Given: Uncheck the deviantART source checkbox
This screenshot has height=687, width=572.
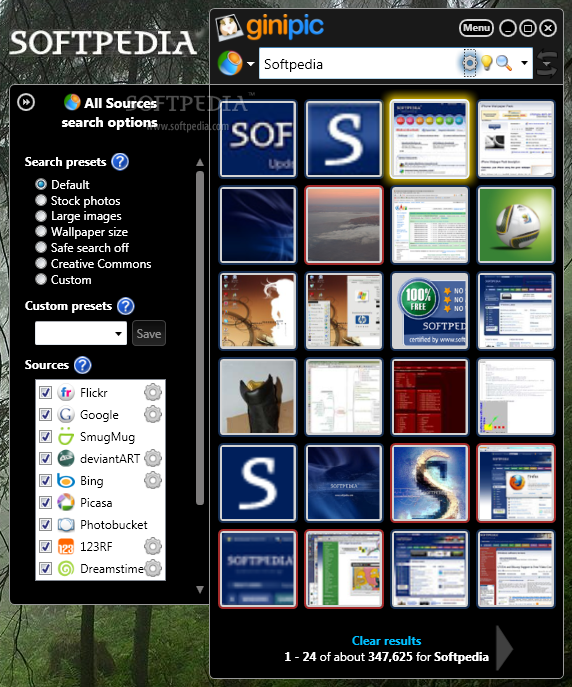Looking at the screenshot, I should (x=46, y=458).
